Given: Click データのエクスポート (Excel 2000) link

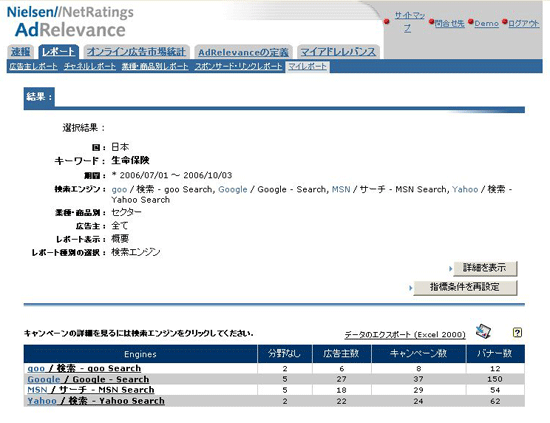Looking at the screenshot, I should [x=405, y=335].
